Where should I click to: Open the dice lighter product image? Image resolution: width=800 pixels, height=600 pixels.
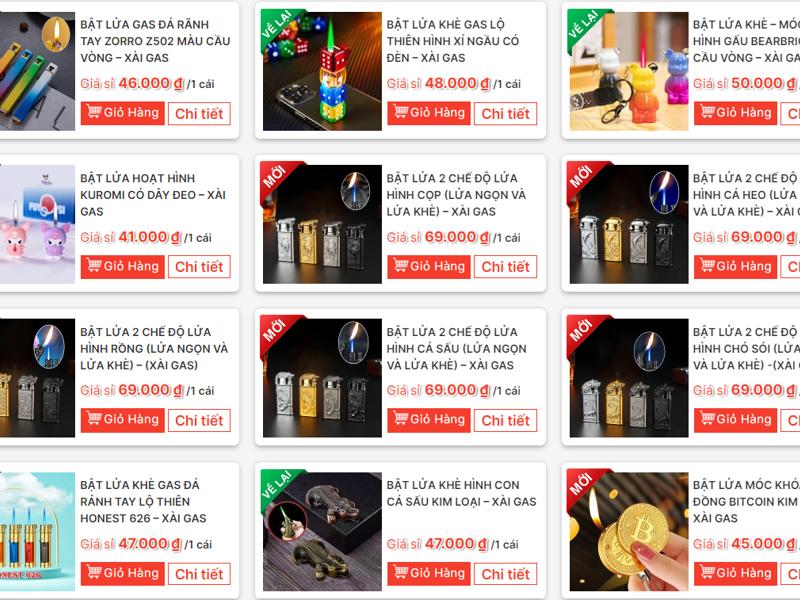322,71
